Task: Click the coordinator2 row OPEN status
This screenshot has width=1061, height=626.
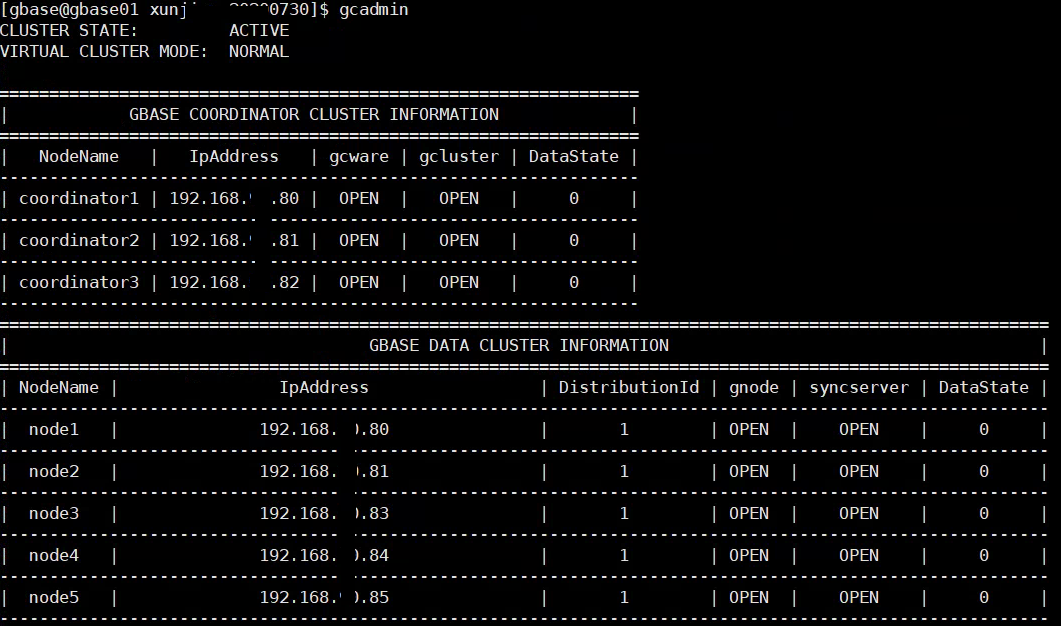Action: coord(359,240)
